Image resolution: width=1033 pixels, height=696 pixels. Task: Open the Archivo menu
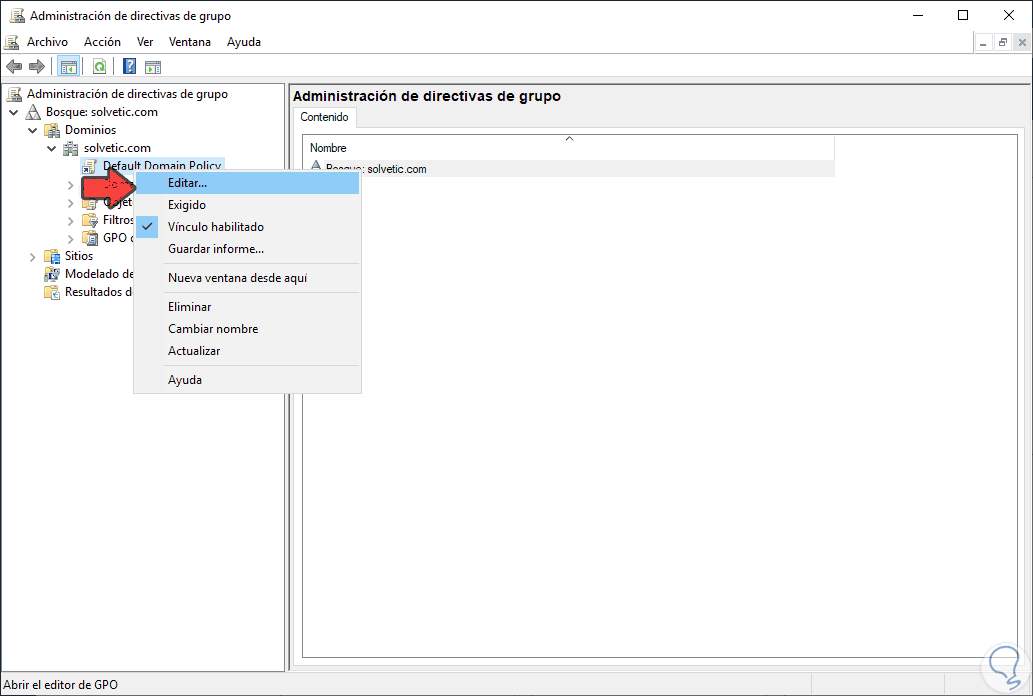click(x=47, y=42)
